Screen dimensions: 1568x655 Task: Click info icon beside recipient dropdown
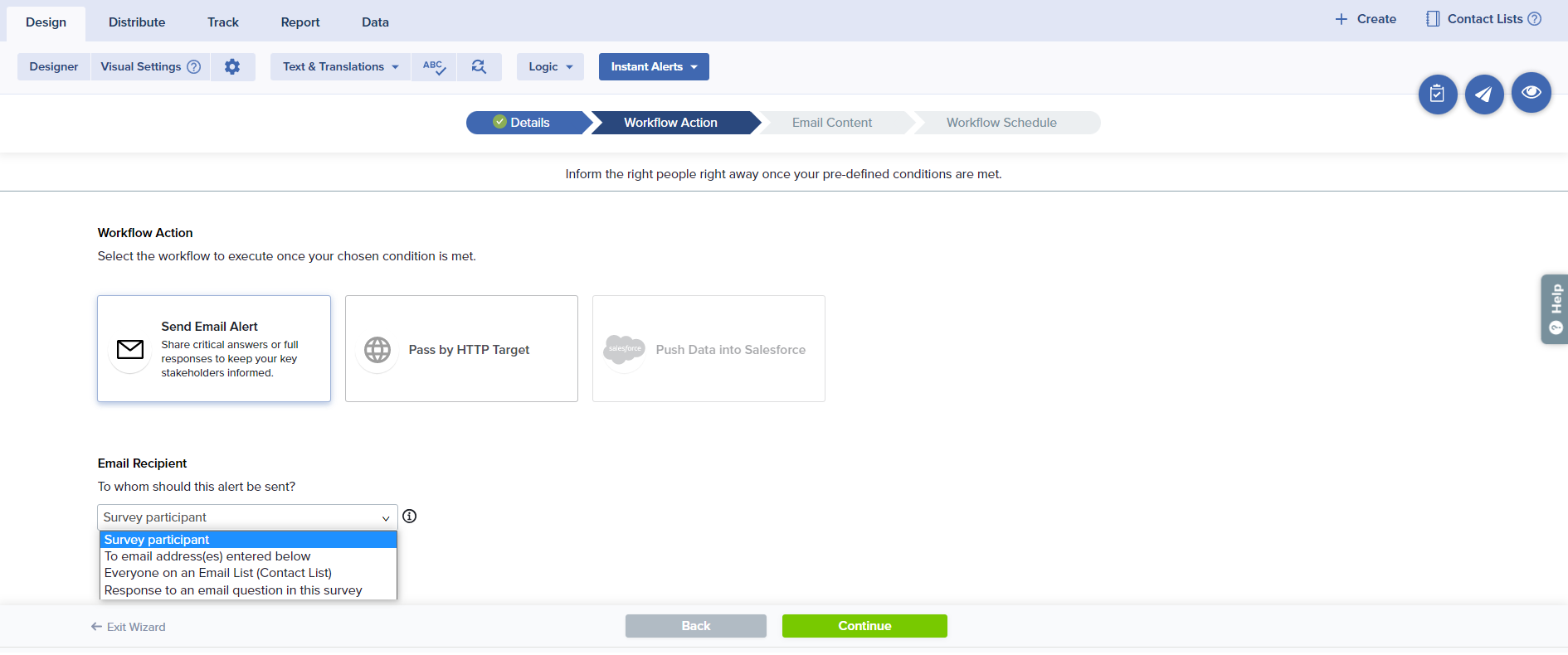click(x=410, y=517)
